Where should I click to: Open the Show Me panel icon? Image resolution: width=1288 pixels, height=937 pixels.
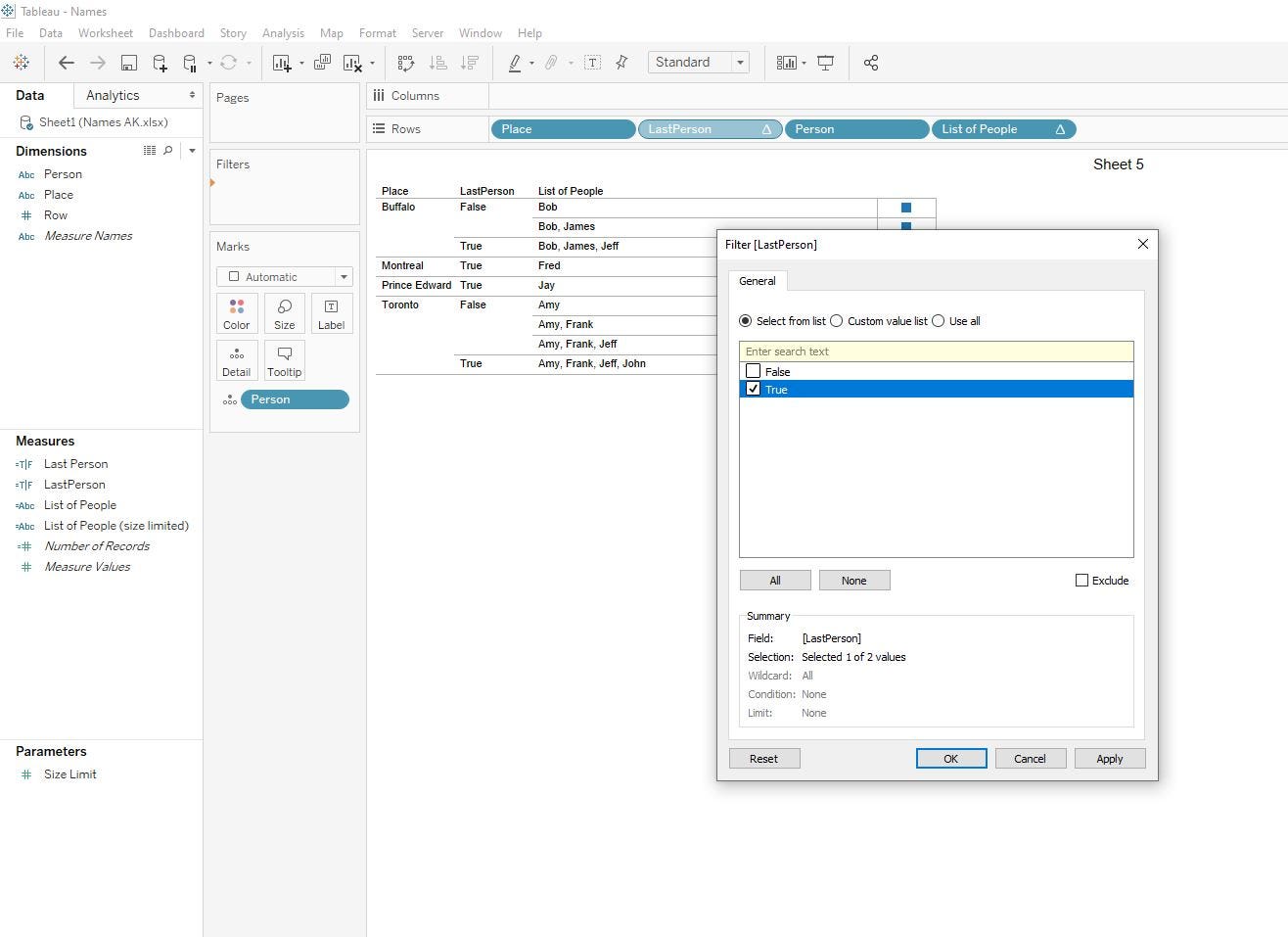(x=786, y=63)
